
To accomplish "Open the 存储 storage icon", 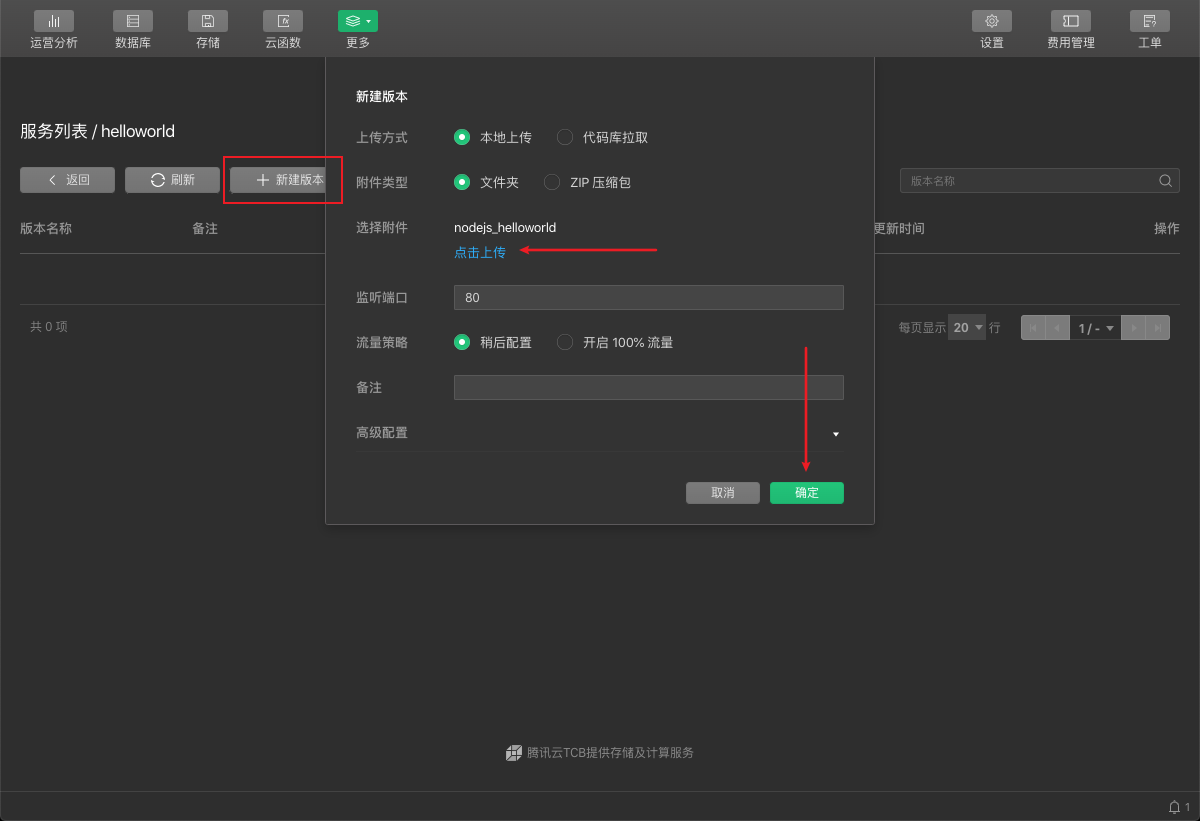I will click(x=208, y=21).
